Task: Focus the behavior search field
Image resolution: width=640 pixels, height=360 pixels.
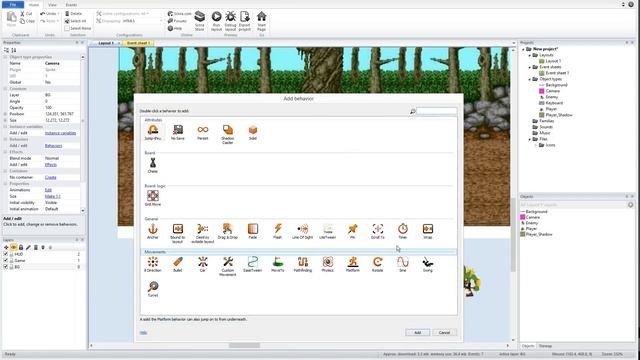Action: (436, 111)
